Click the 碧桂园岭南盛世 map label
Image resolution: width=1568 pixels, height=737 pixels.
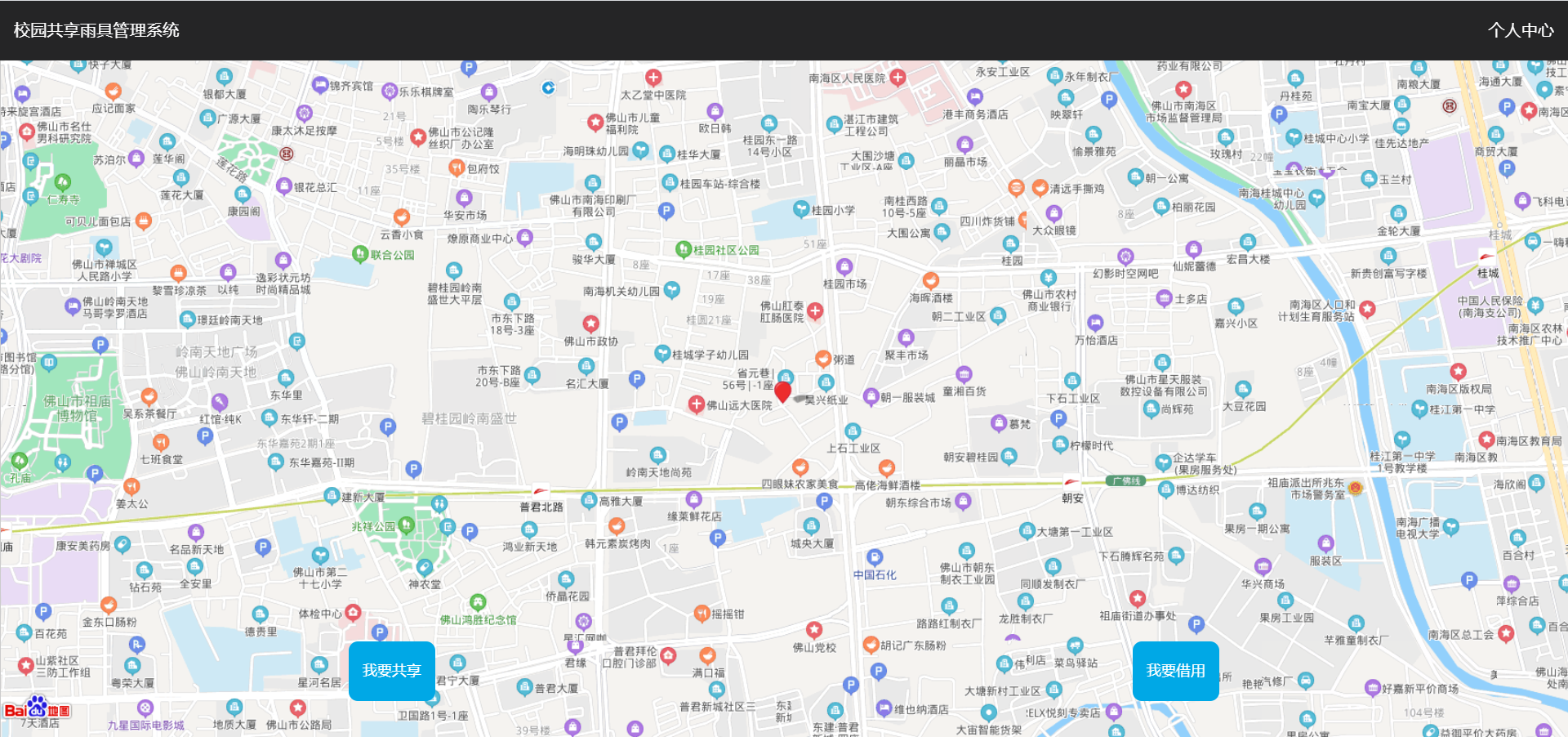point(469,418)
